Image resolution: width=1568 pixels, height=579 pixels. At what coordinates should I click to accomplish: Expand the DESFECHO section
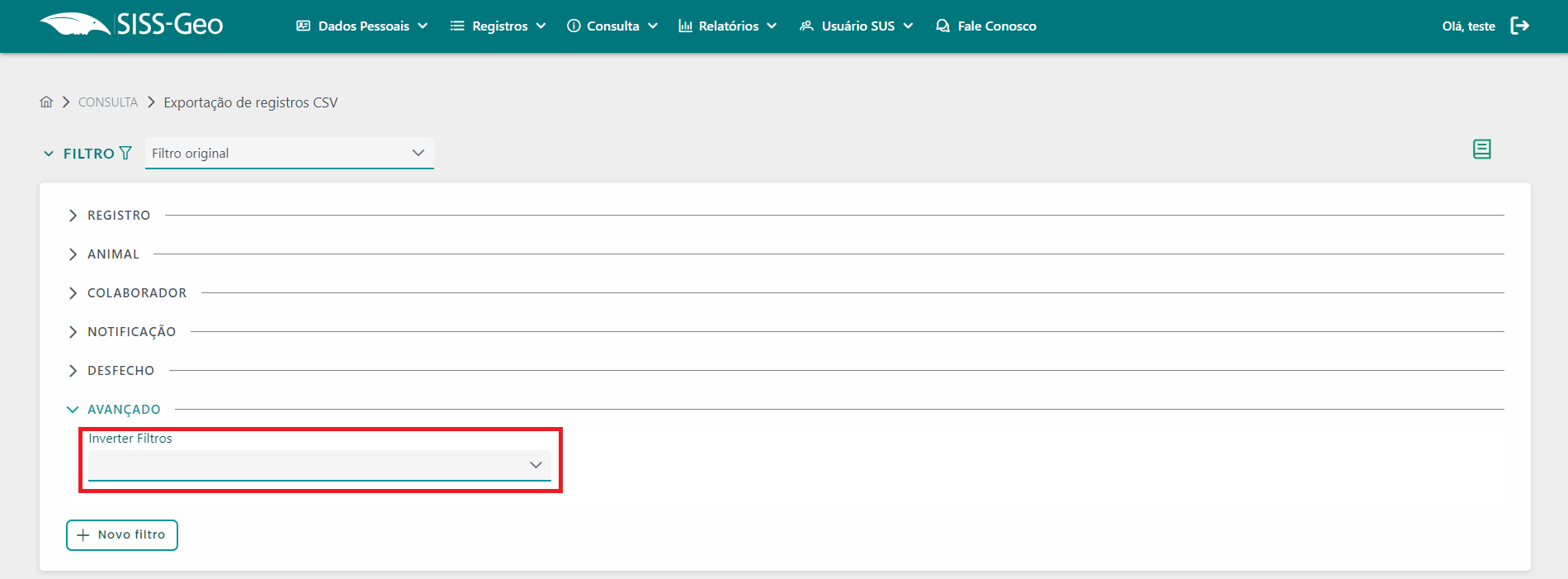pos(120,371)
